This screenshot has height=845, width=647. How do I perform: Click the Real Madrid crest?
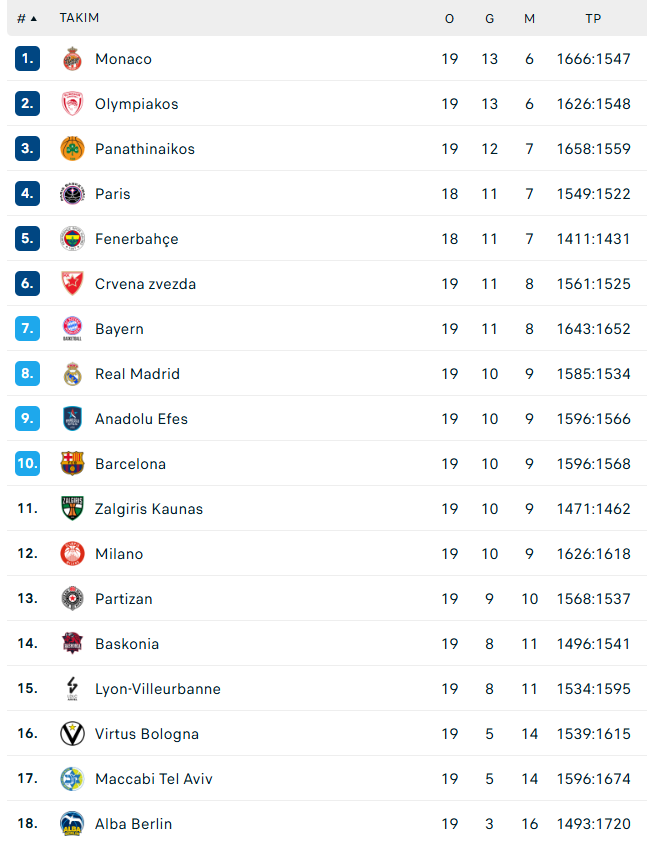coord(72,373)
